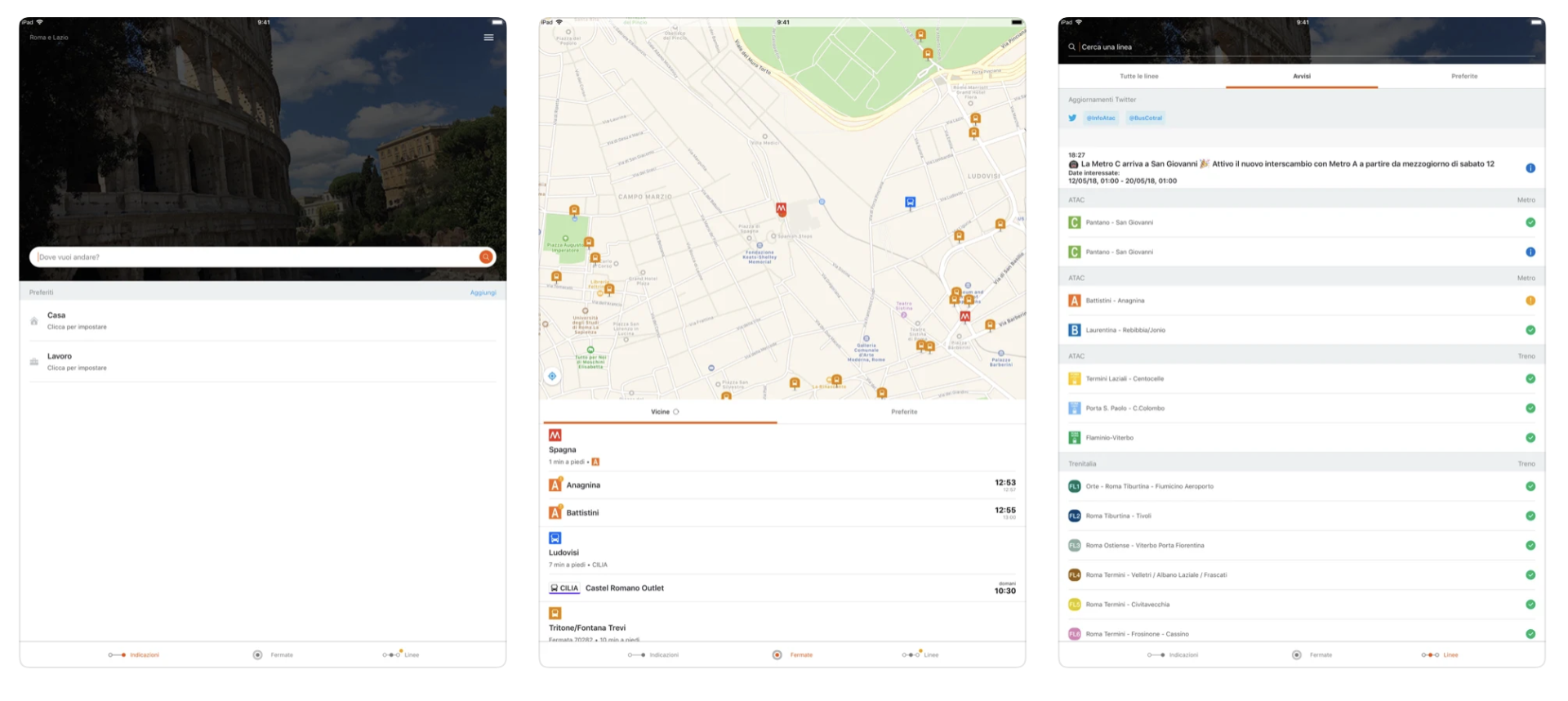
Task: Open Laurentina - Rebibbia/Jonio line
Action: tap(1302, 330)
